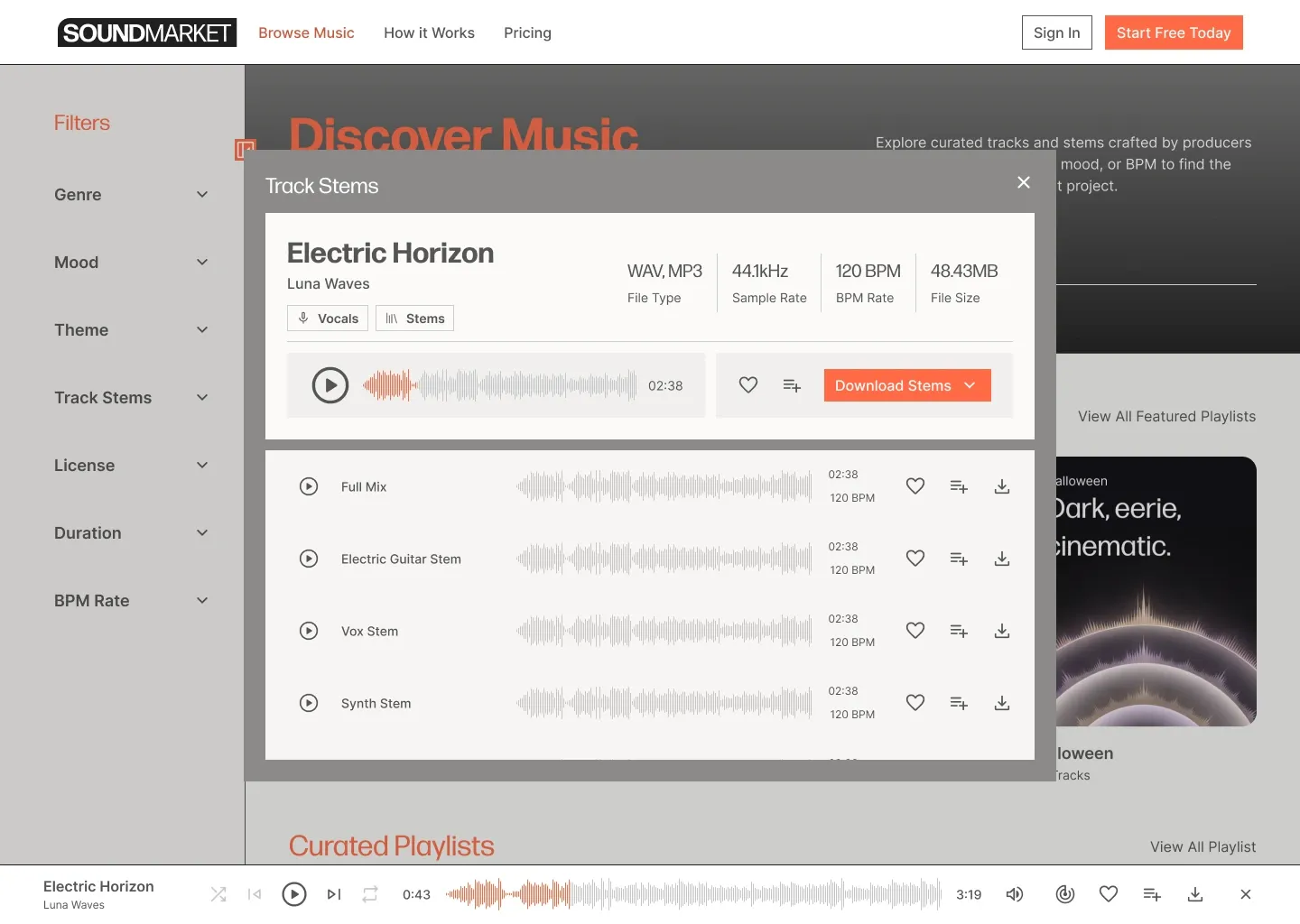Viewport: 1300px width, 924px height.
Task: Add Vox Stem to playlist
Action: 959,631
